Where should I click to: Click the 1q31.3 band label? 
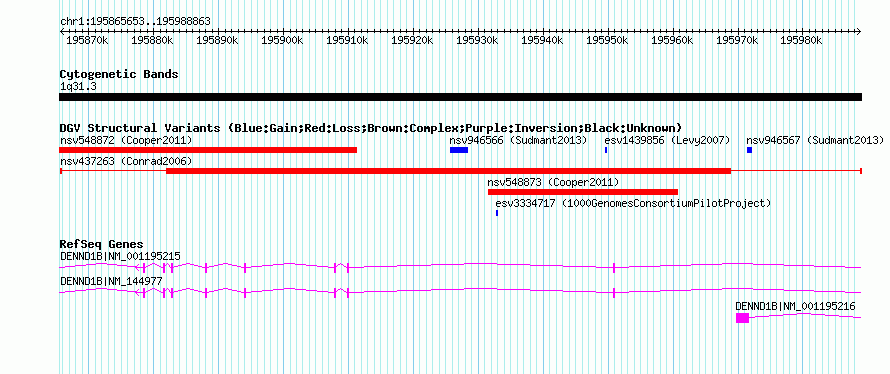click(78, 86)
